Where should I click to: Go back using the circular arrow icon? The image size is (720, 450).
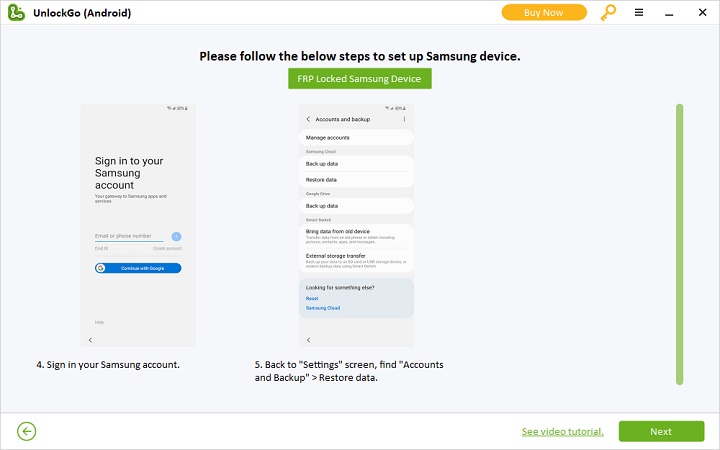(x=27, y=431)
